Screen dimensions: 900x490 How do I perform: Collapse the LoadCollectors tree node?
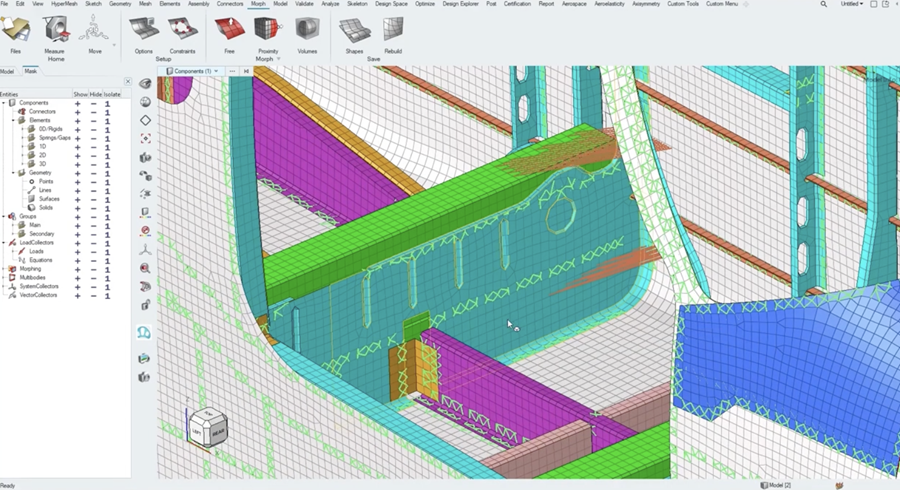point(4,243)
